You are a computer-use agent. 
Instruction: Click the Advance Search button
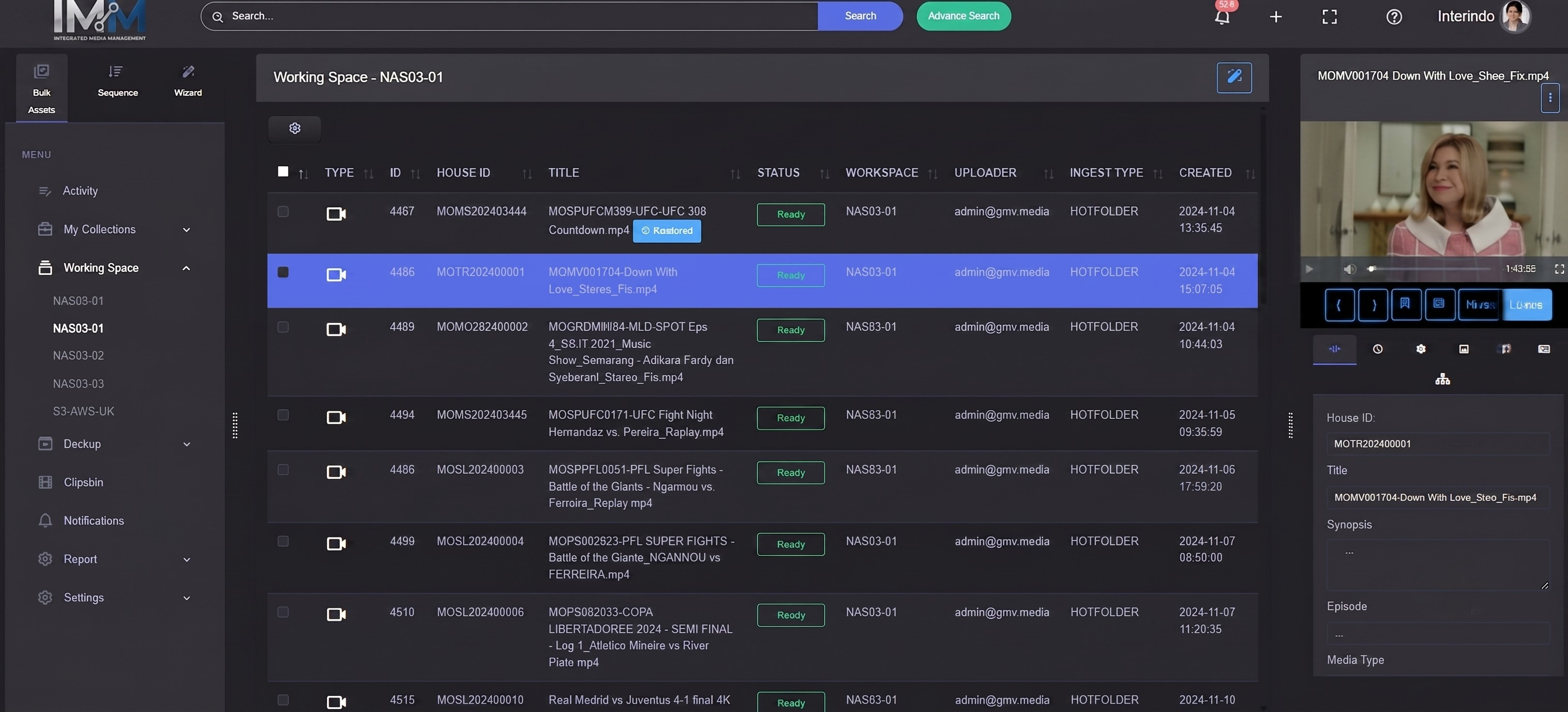coord(963,16)
